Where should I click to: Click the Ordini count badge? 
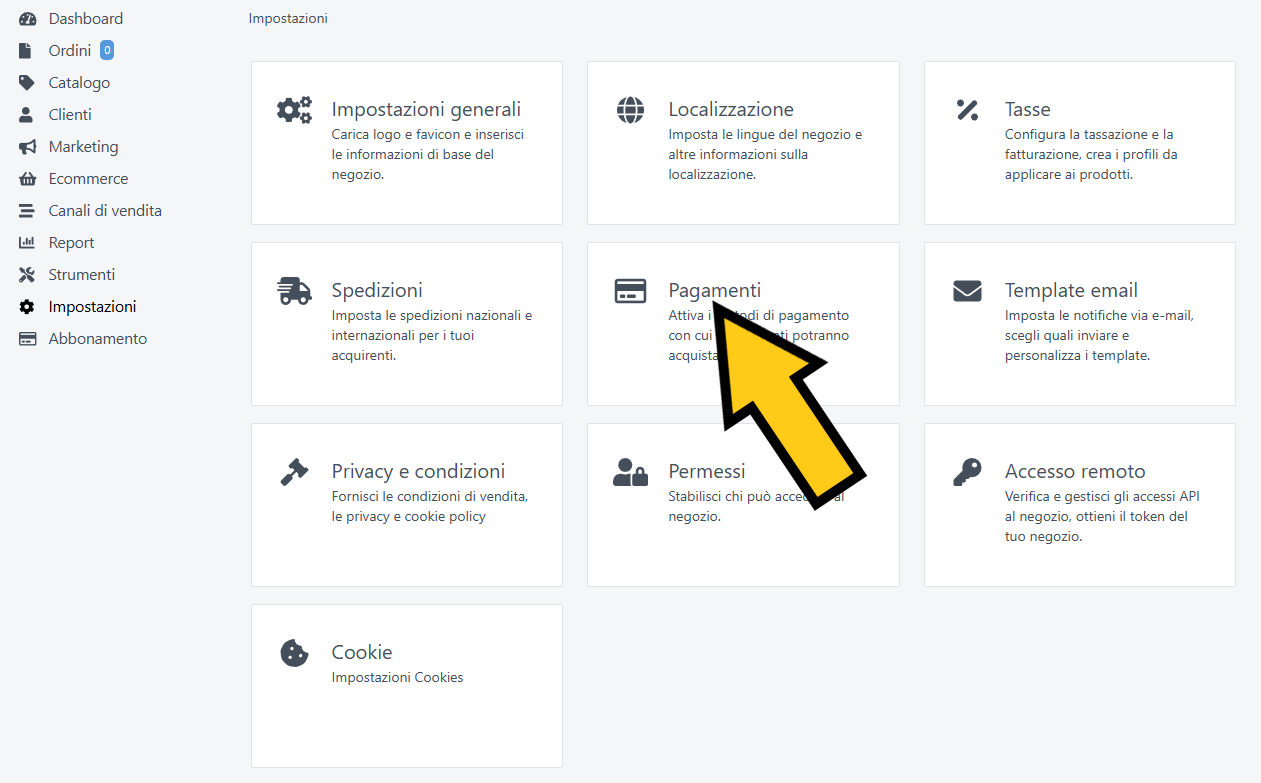pyautogui.click(x=107, y=50)
